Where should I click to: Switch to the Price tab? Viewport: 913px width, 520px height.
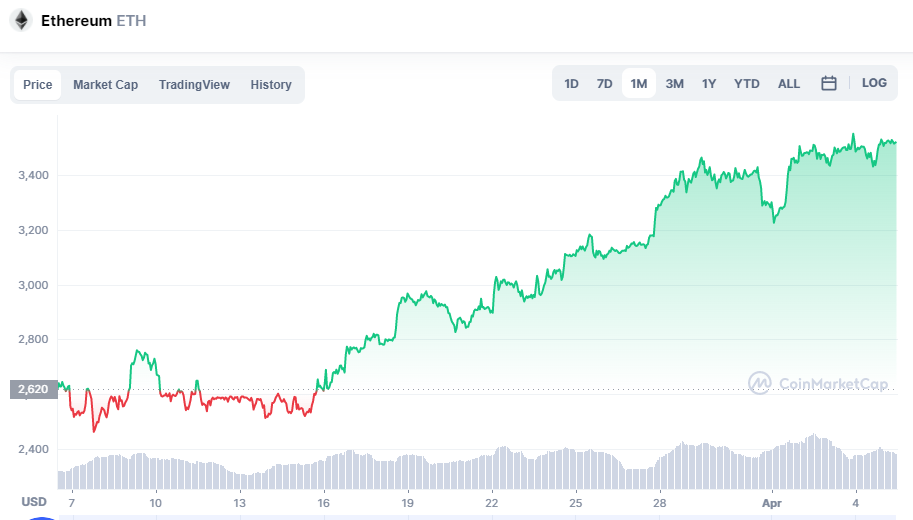(x=38, y=85)
